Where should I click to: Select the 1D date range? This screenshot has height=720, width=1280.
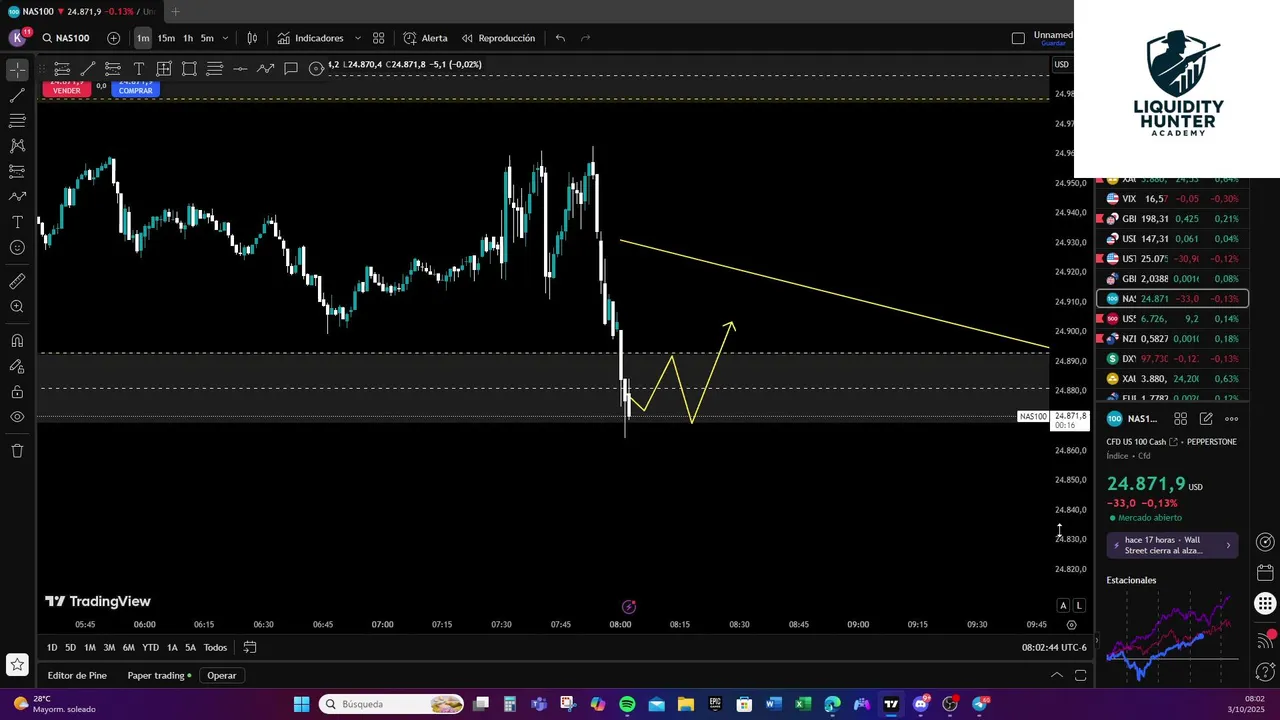(x=52, y=647)
